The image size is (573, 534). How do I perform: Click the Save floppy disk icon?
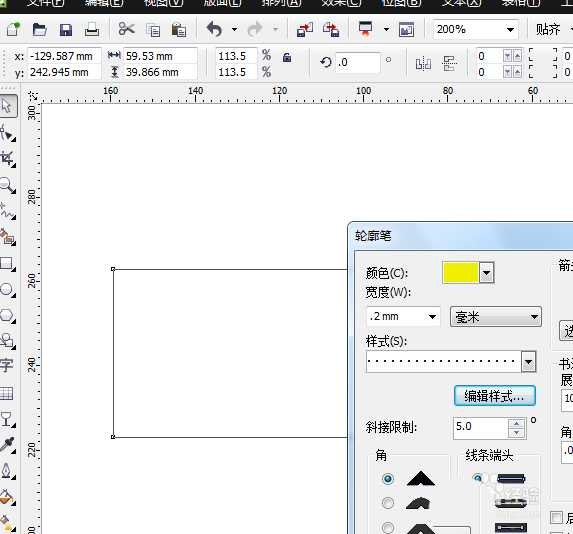[x=66, y=30]
